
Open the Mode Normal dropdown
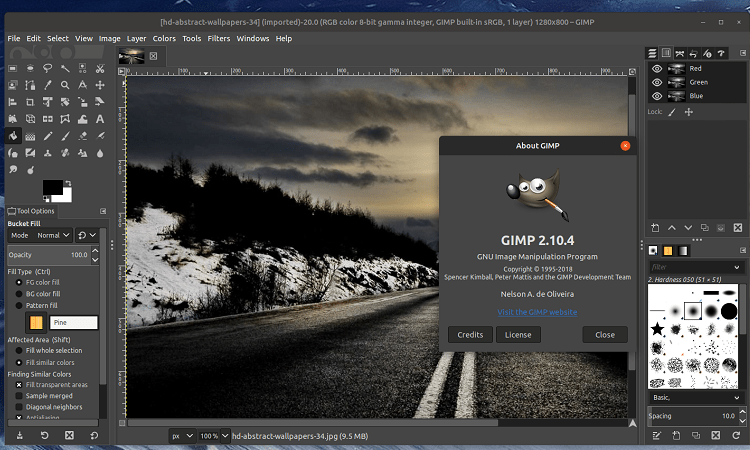pos(40,235)
